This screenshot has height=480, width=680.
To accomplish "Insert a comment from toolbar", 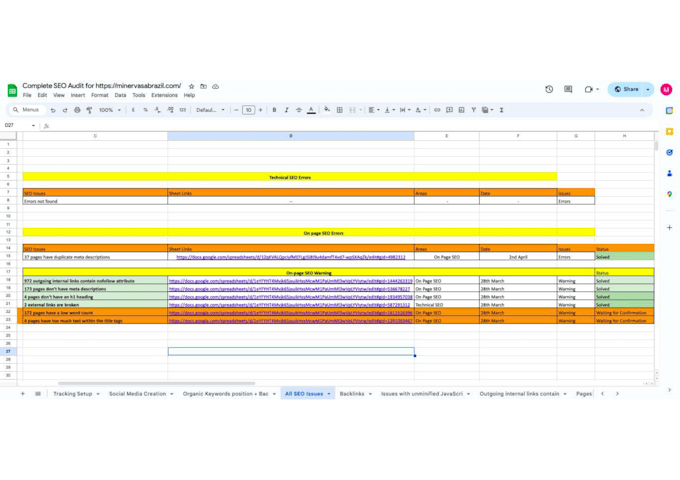I will coord(449,110).
